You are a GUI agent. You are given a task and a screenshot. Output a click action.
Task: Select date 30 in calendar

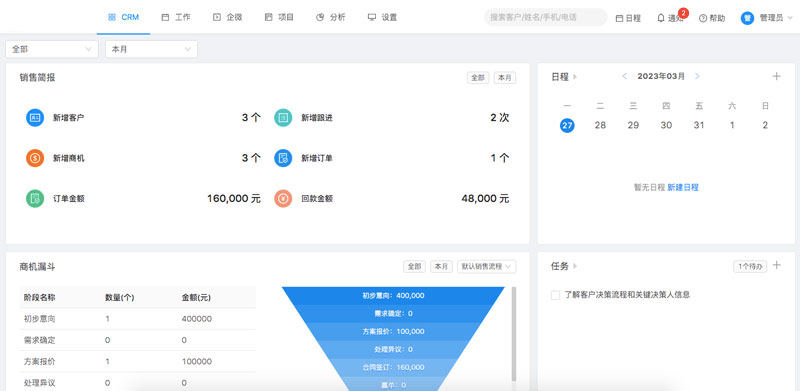(x=666, y=125)
